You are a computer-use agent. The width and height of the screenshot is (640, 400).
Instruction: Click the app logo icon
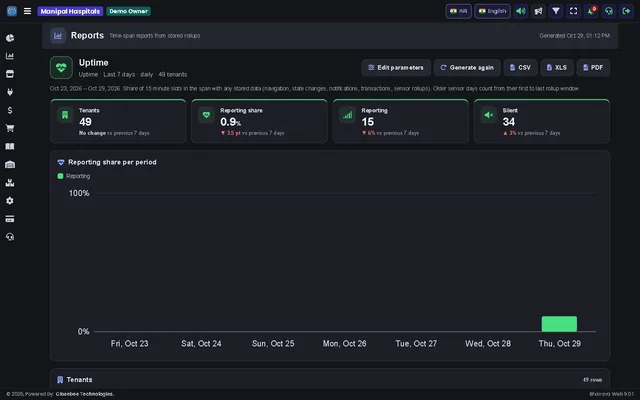click(12, 11)
